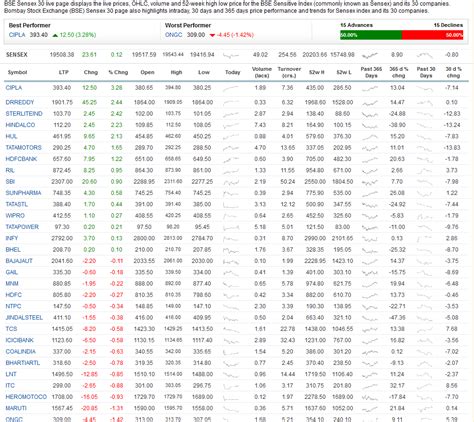Screen dimensions: 474x422
Task: Open ICICIBANK symbol link
Action: [x=20, y=340]
